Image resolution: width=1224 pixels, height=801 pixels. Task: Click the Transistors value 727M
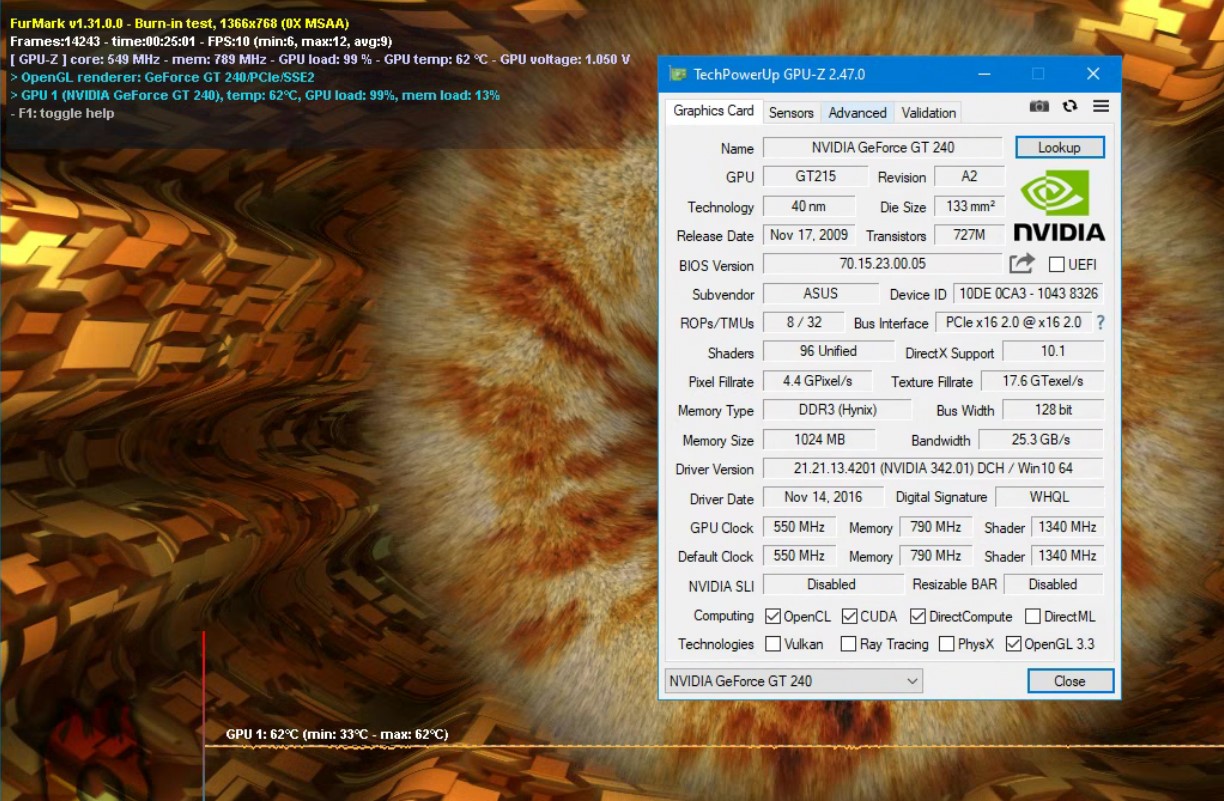coord(969,235)
